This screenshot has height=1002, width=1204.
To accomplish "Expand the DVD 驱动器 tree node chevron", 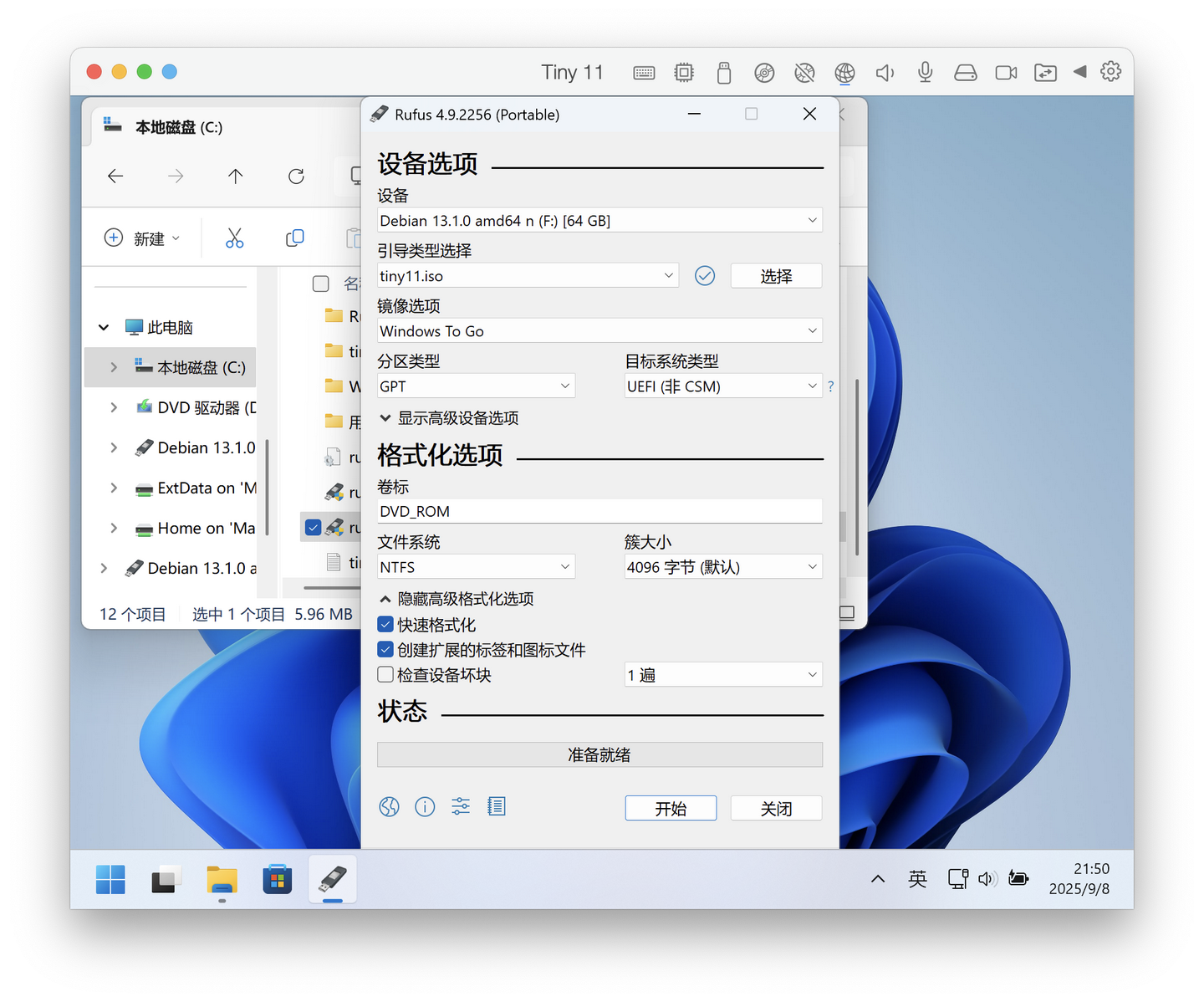I will (x=114, y=408).
